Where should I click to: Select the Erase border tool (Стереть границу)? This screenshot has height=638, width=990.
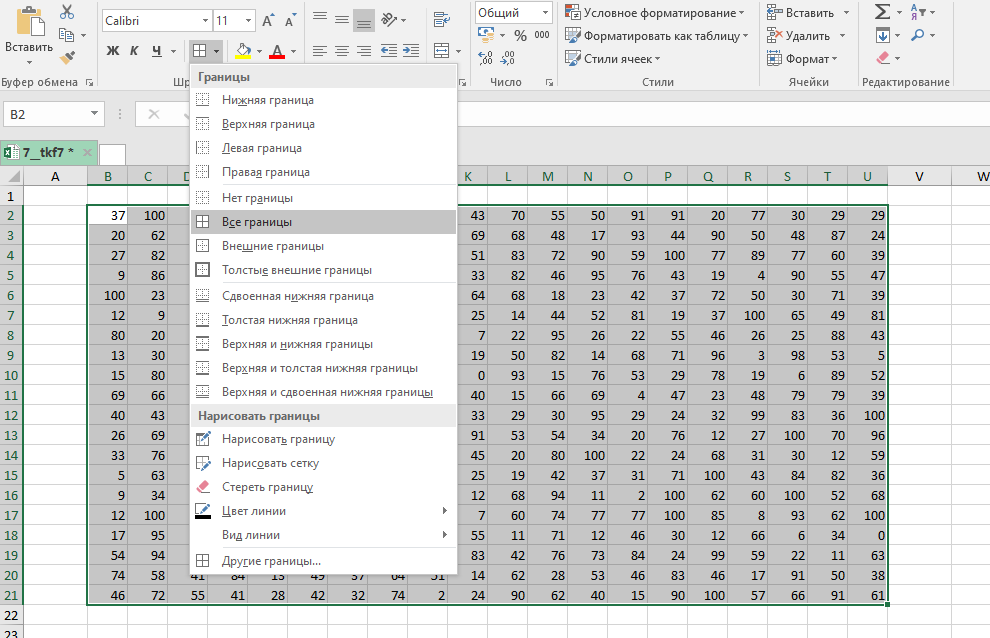click(267, 487)
